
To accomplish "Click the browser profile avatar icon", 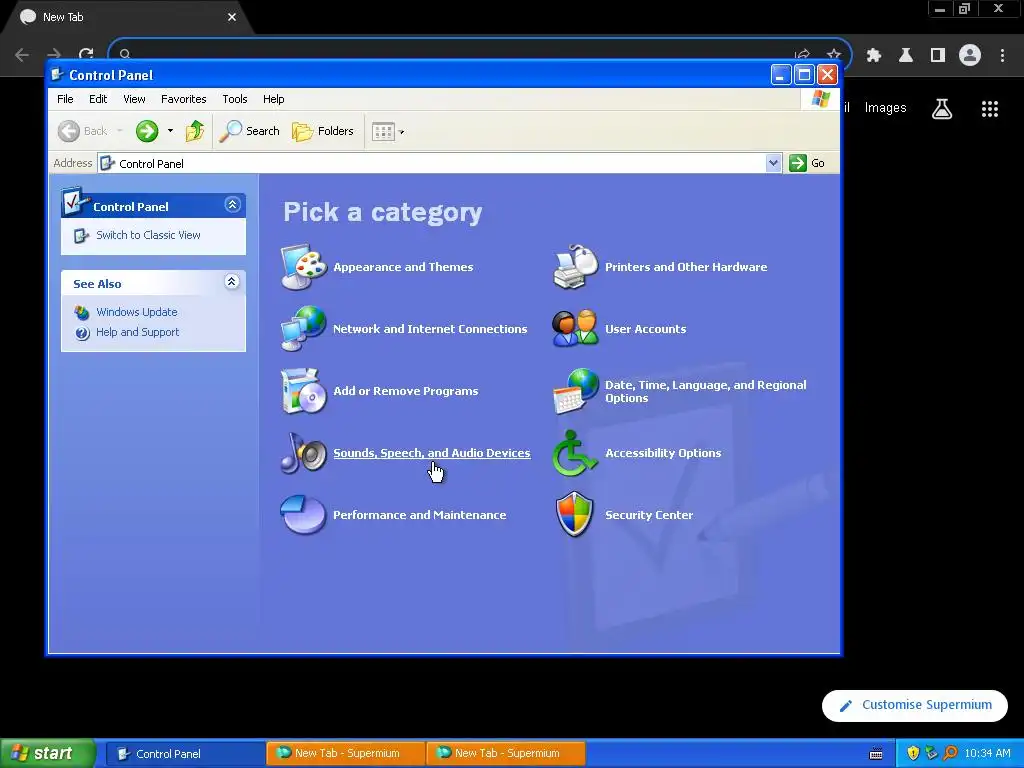I will pos(970,56).
